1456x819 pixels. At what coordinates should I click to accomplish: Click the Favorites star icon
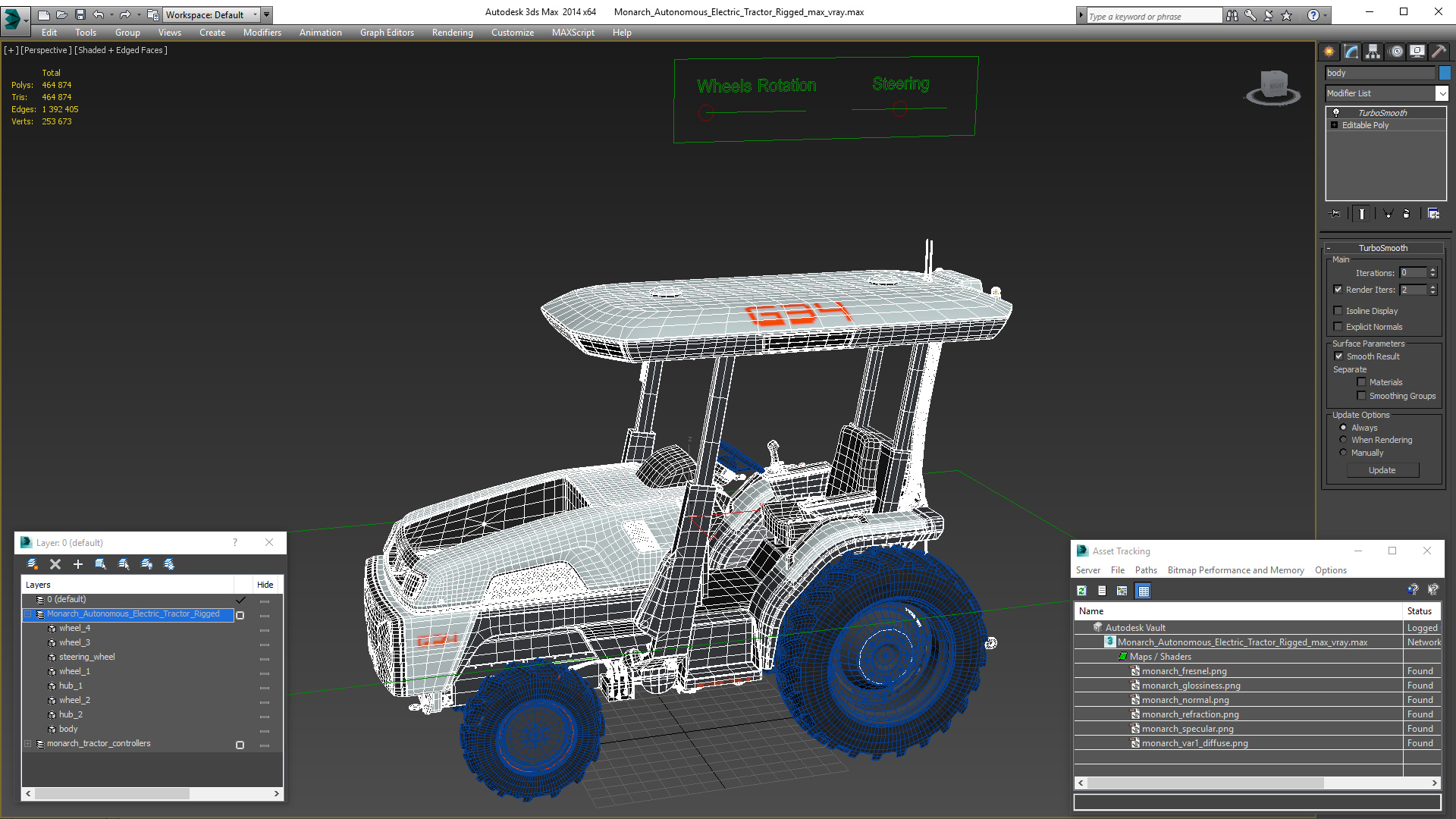coord(1287,15)
